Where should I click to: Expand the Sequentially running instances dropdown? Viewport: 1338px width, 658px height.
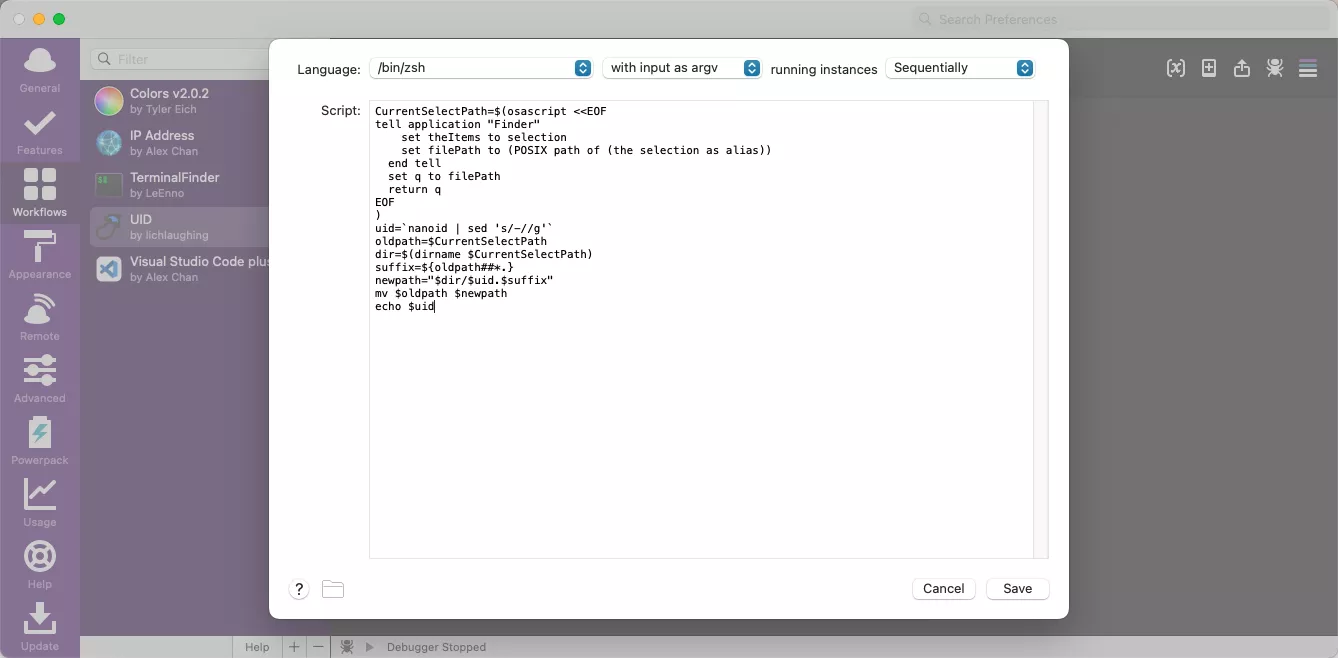(960, 68)
